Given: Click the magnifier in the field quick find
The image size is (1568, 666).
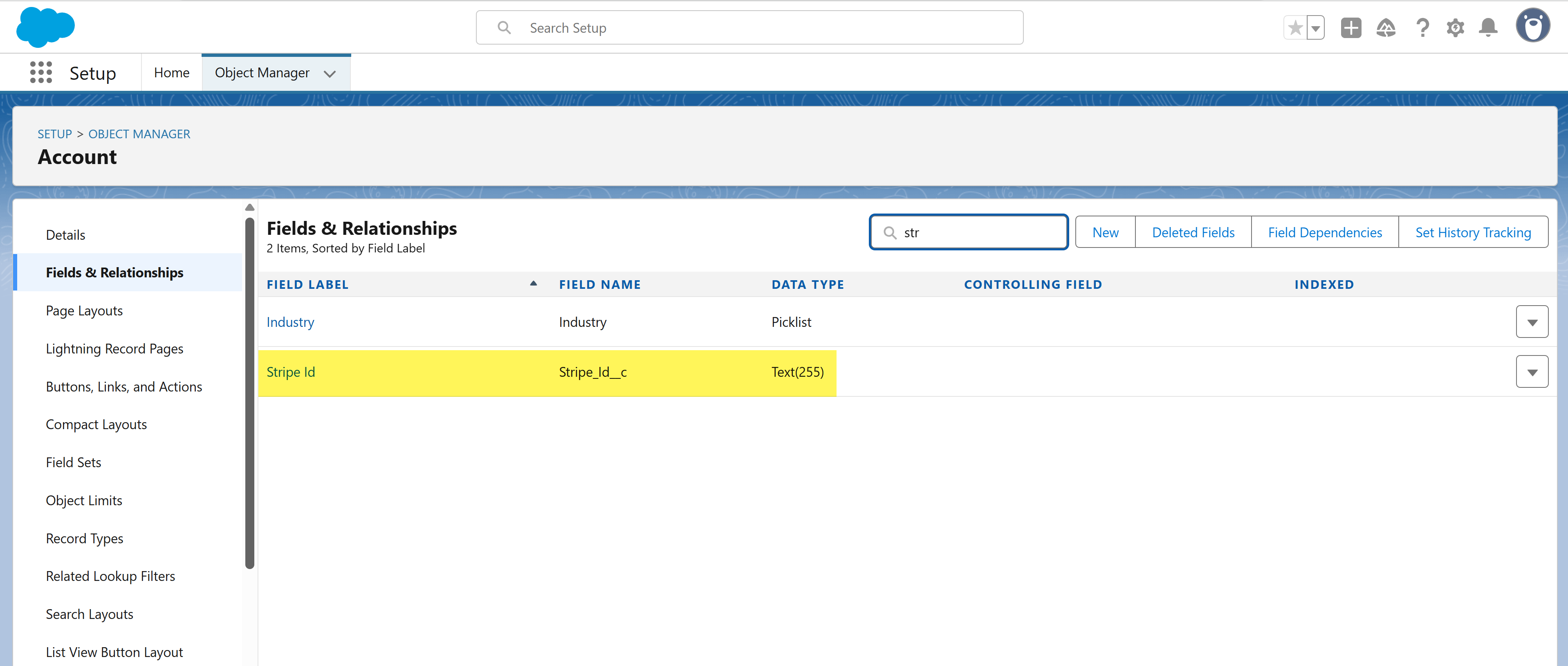Looking at the screenshot, I should (890, 232).
